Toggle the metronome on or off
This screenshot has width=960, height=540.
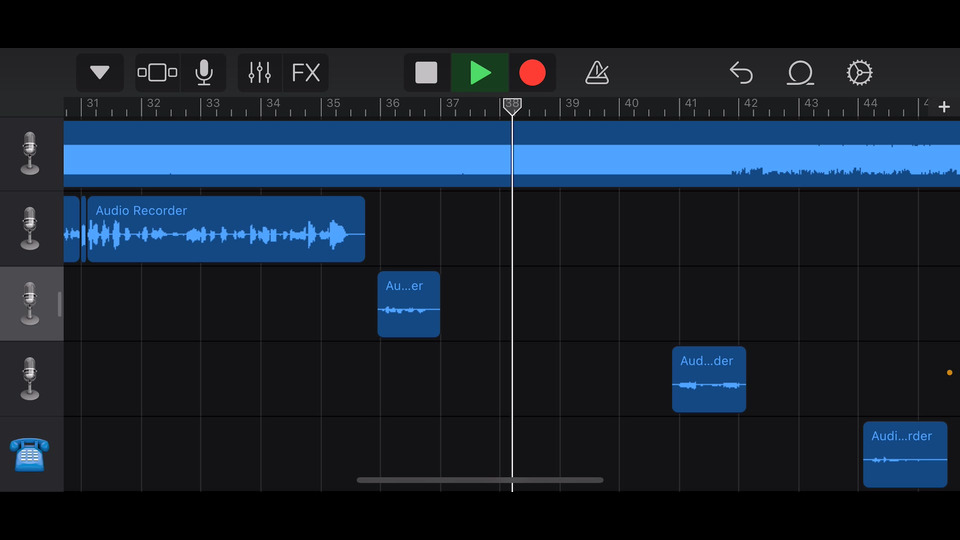597,73
